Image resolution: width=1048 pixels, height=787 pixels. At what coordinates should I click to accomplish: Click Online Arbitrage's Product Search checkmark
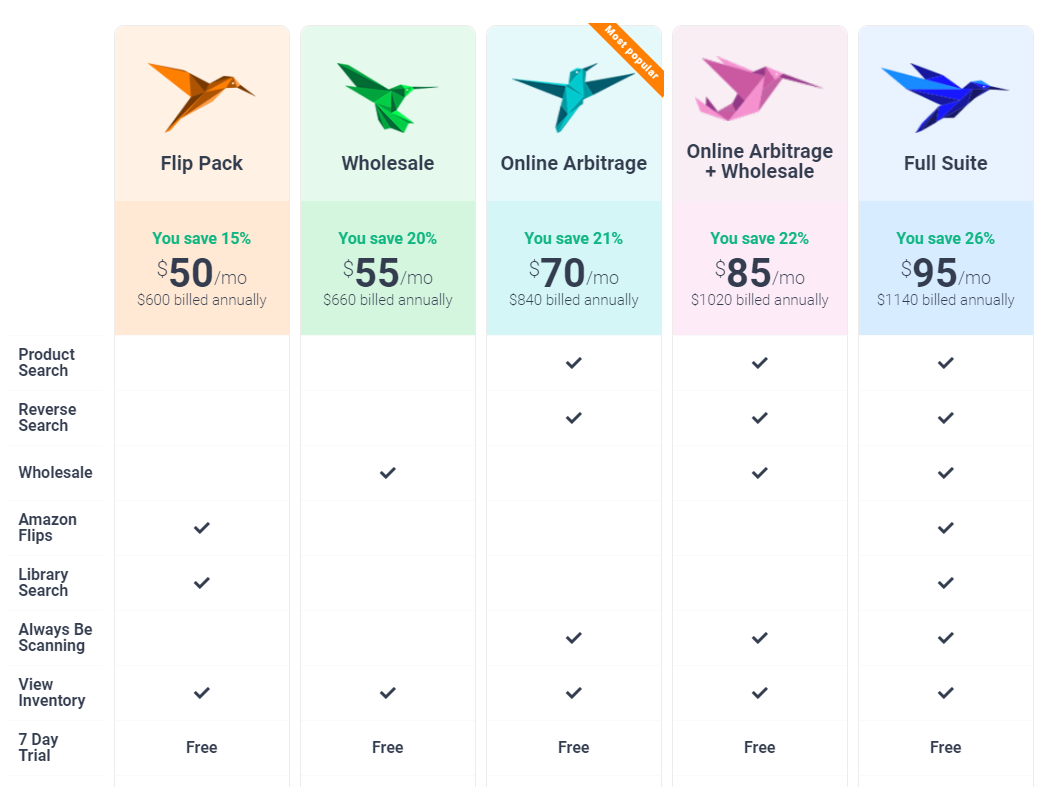point(574,362)
